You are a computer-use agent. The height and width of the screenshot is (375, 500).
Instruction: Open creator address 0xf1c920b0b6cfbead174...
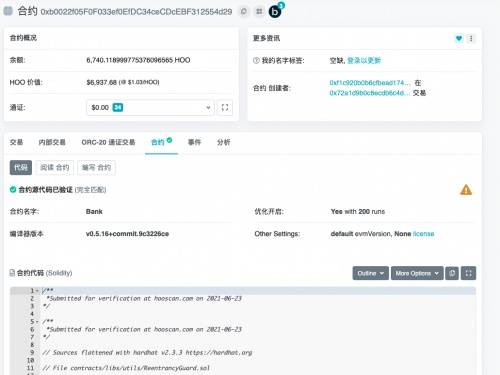[x=370, y=82]
